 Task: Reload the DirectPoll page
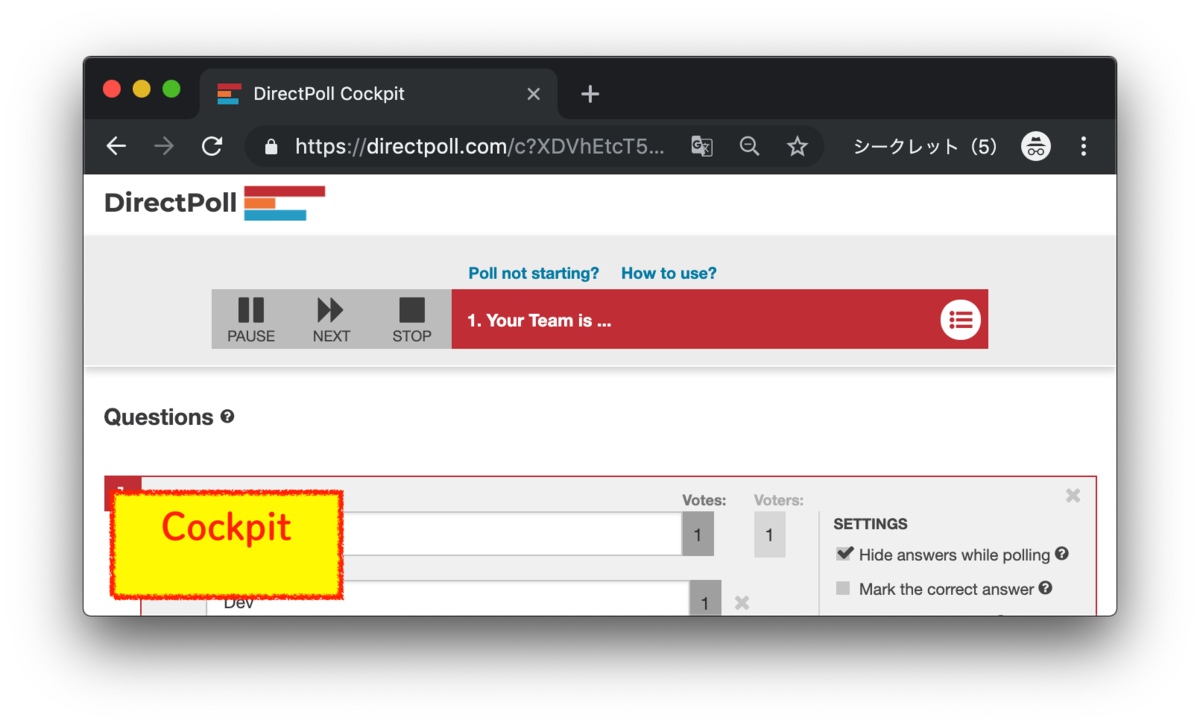(x=212, y=146)
